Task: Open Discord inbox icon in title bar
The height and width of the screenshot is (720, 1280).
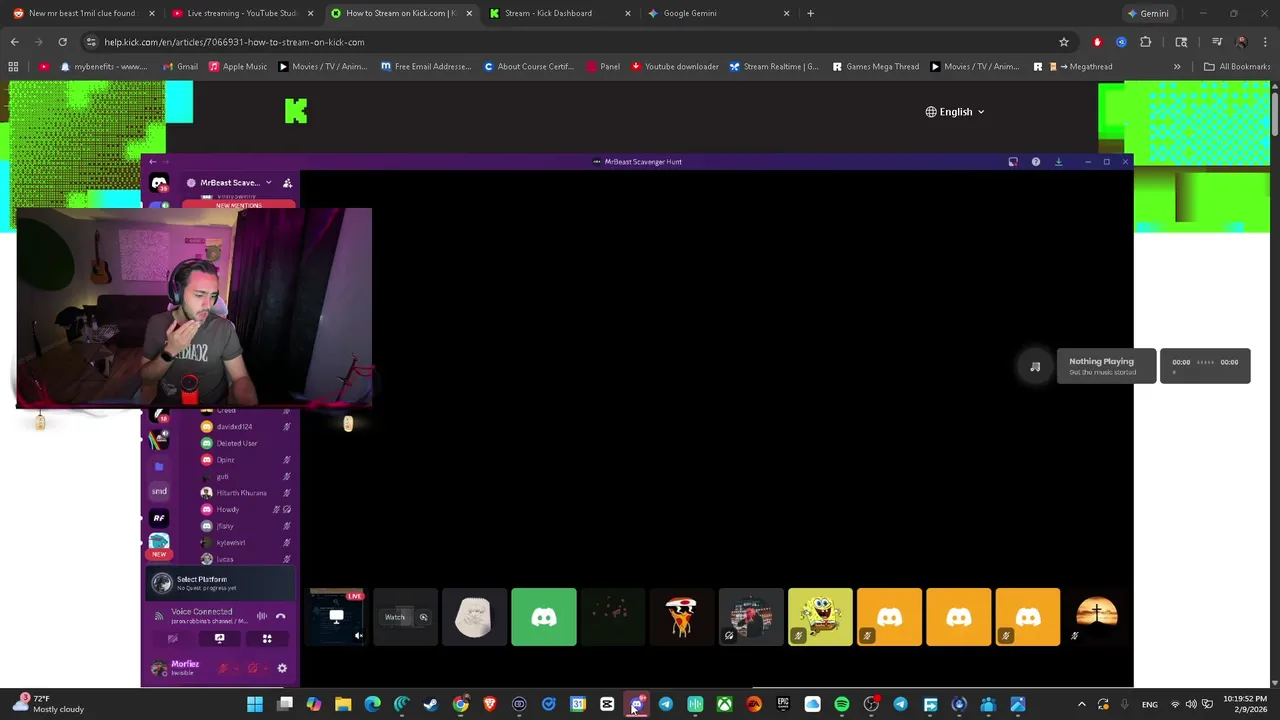Action: (x=1013, y=162)
